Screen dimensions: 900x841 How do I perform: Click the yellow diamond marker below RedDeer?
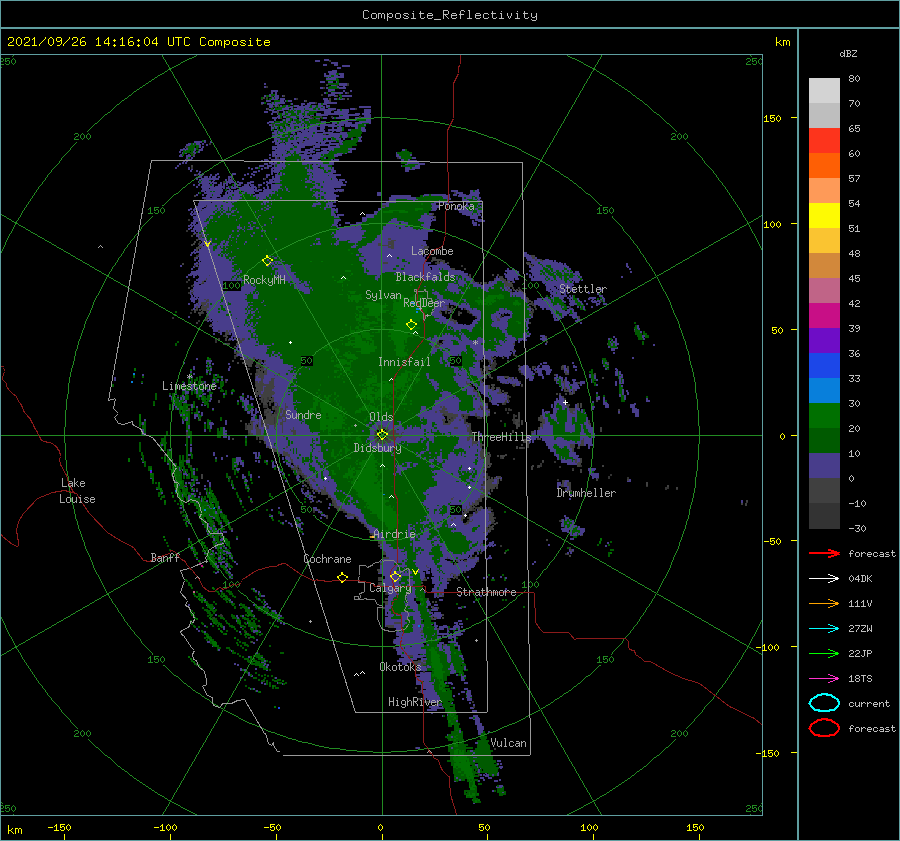point(411,325)
